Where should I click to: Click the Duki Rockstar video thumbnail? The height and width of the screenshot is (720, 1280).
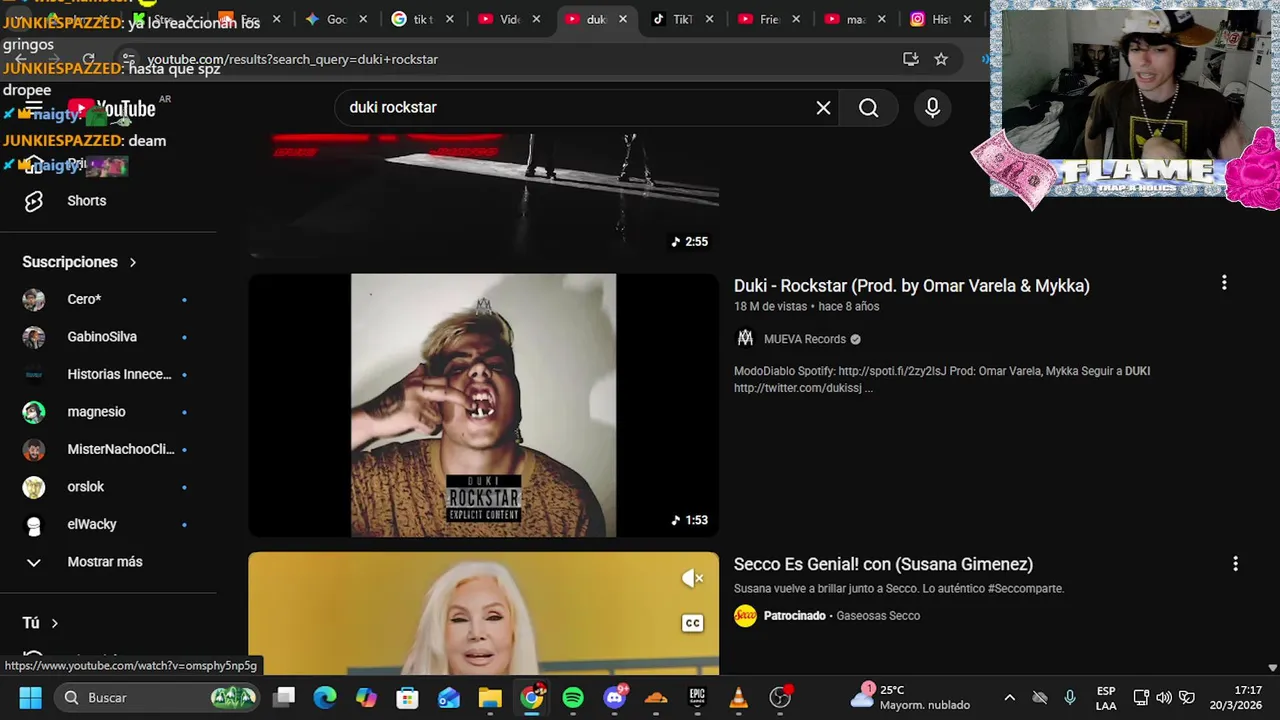click(x=484, y=405)
